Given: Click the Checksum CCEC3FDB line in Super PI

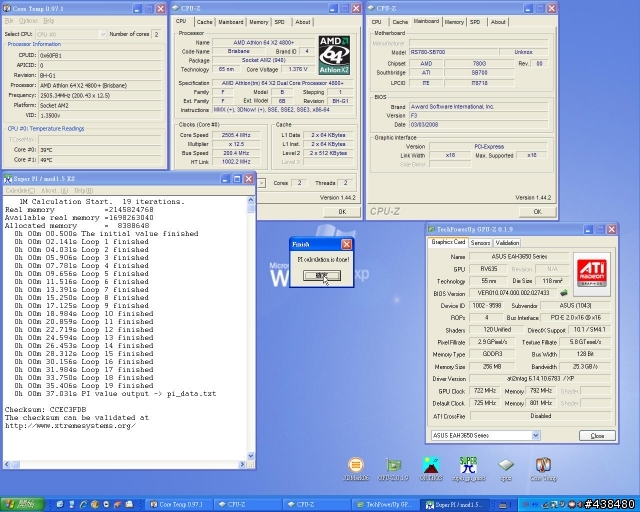Looking at the screenshot, I should pyautogui.click(x=46, y=410).
